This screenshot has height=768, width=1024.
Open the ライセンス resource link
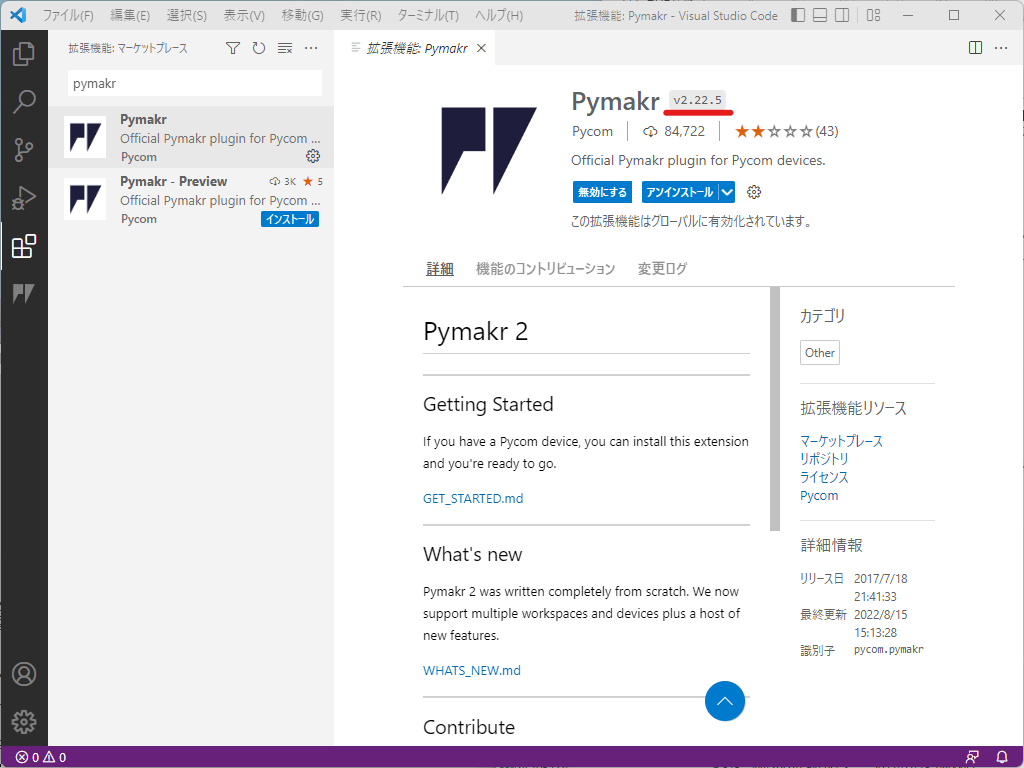point(824,477)
